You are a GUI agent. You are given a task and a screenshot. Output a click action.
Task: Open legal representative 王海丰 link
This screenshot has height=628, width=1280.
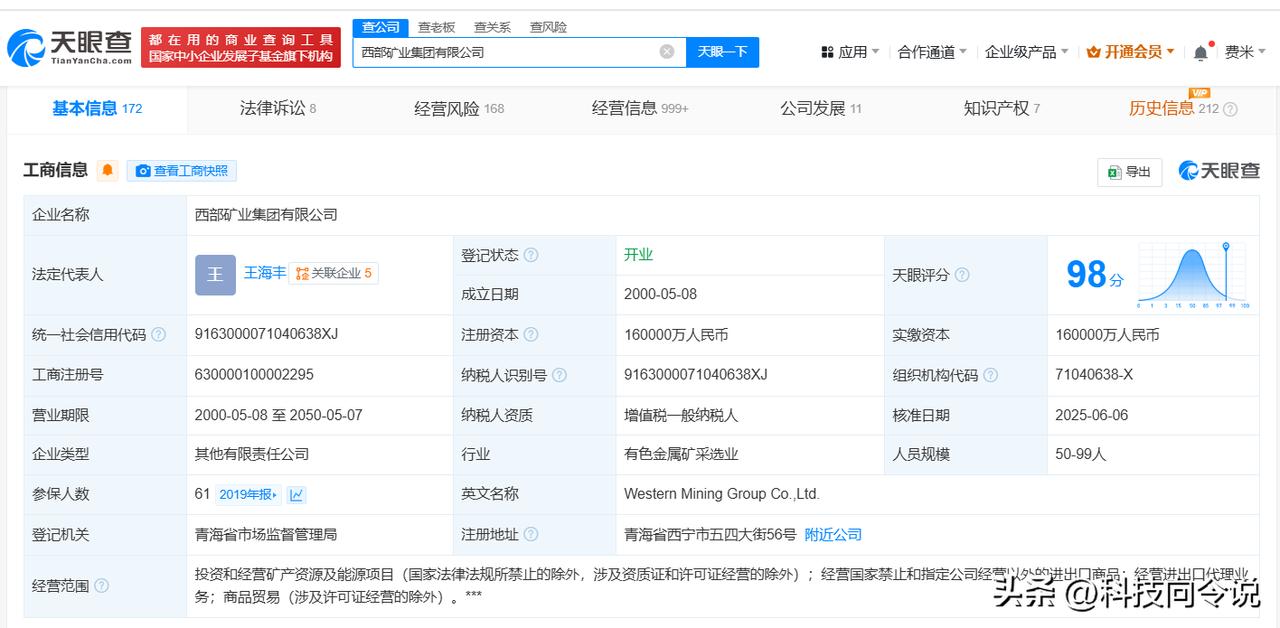pos(265,272)
